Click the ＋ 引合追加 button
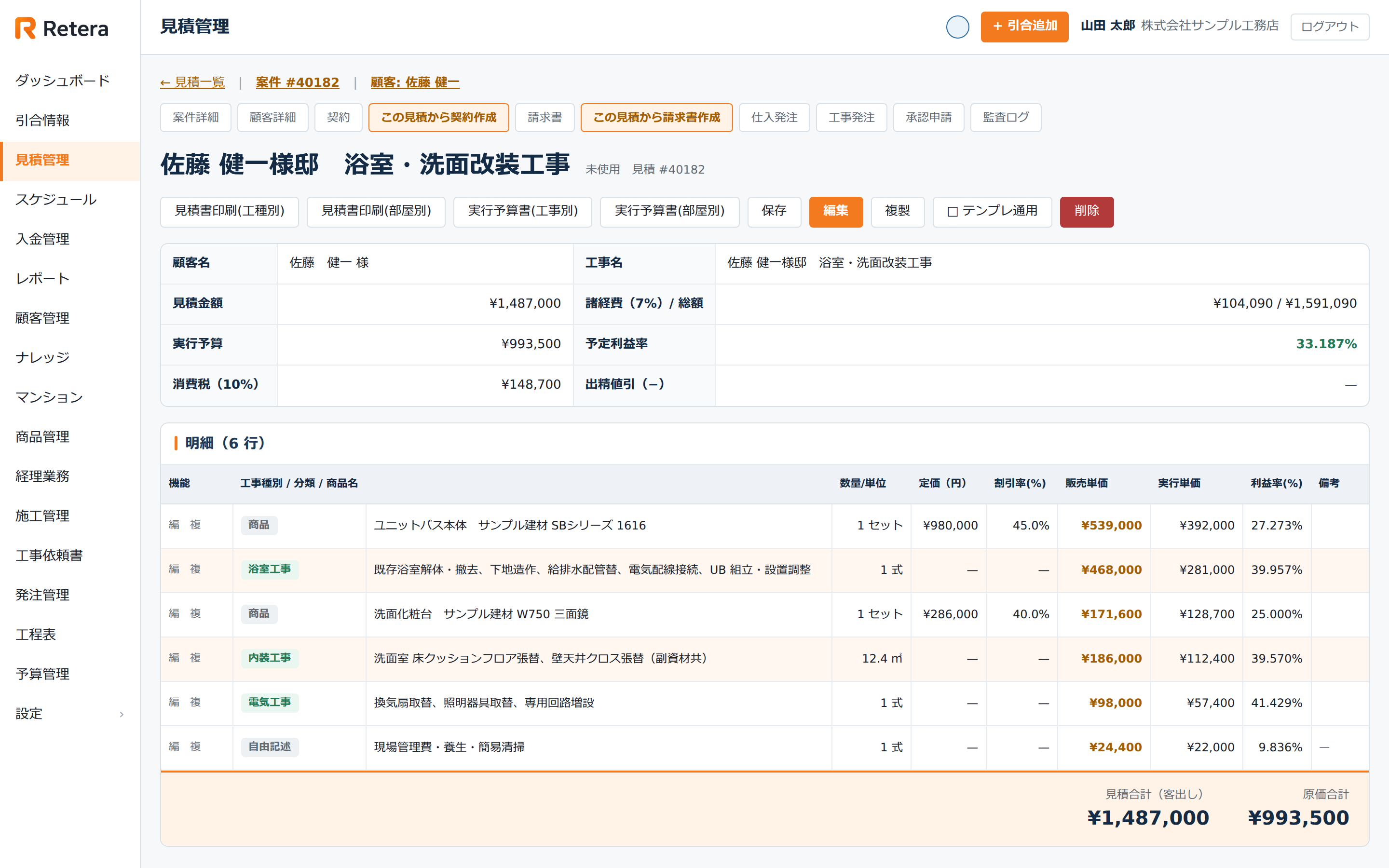Image resolution: width=1389 pixels, height=868 pixels. click(x=1024, y=27)
